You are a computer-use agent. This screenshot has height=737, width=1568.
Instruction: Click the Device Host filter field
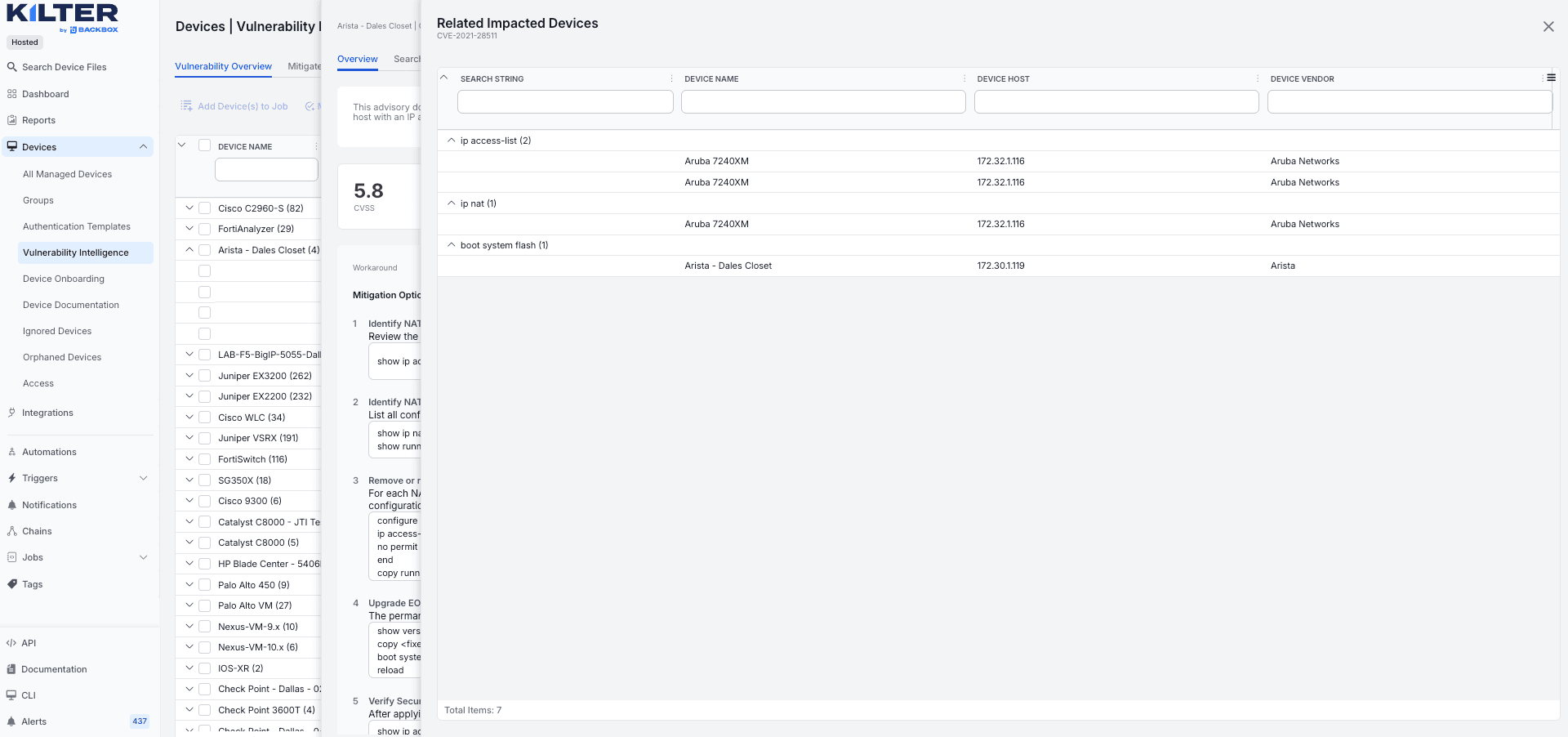(1116, 101)
